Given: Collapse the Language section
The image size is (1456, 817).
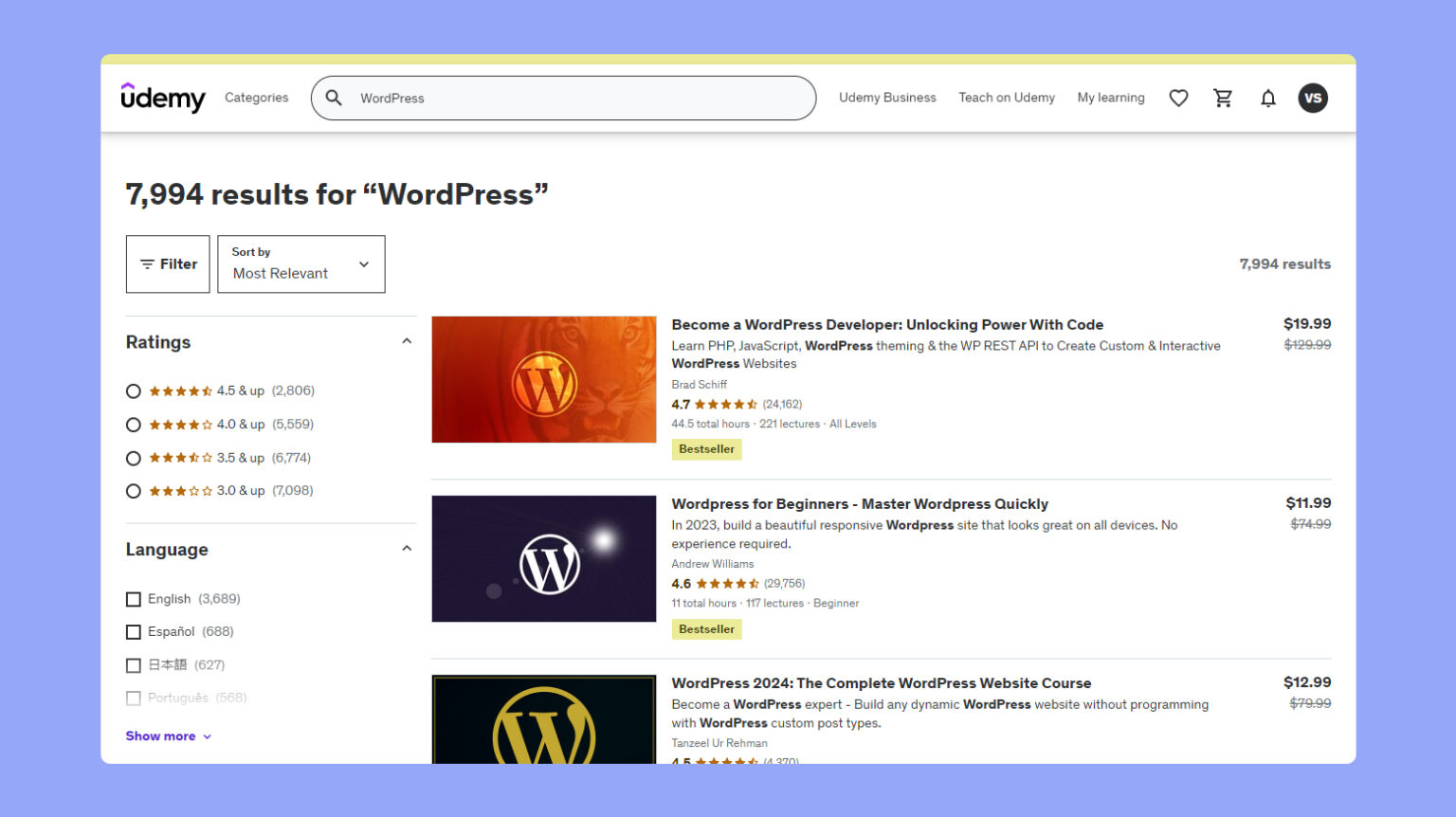Looking at the screenshot, I should point(406,548).
